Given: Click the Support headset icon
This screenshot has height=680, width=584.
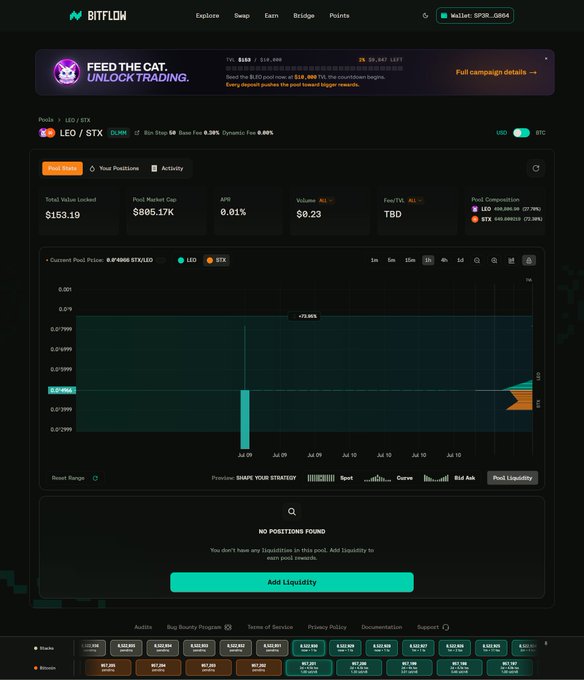Looking at the screenshot, I should coord(446,627).
